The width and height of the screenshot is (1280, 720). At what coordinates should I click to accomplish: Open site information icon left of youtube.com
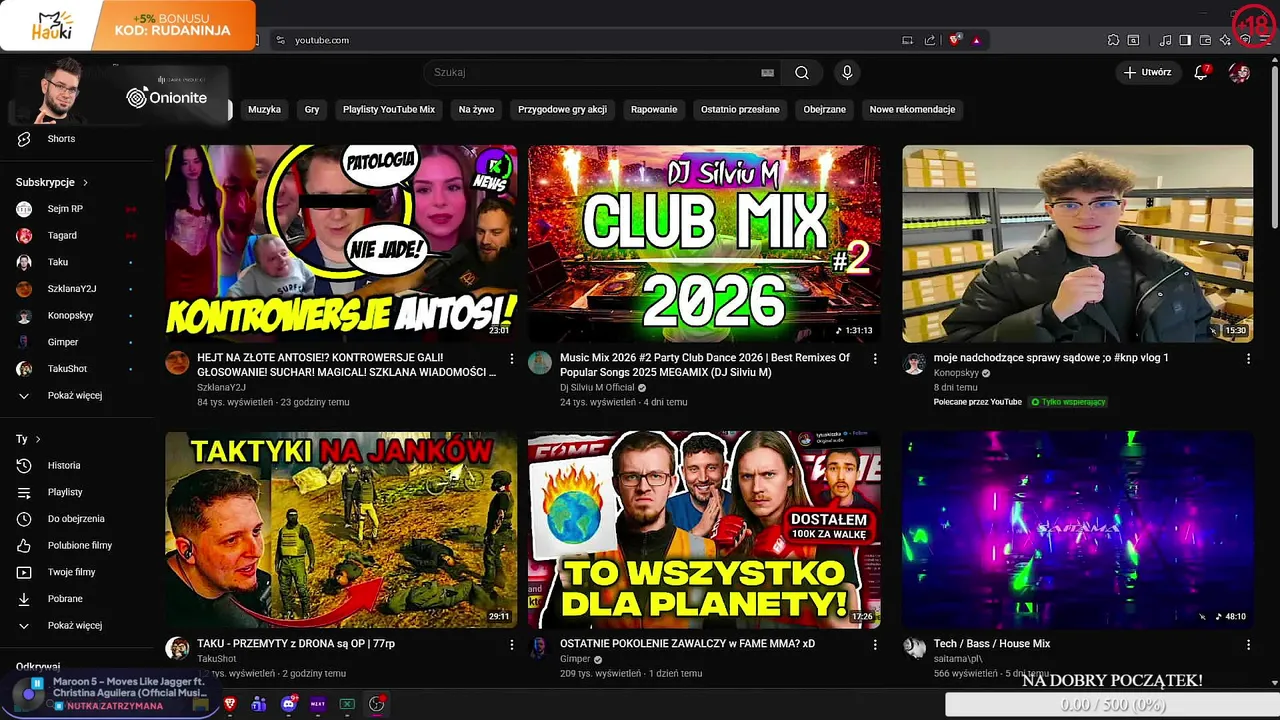(281, 40)
